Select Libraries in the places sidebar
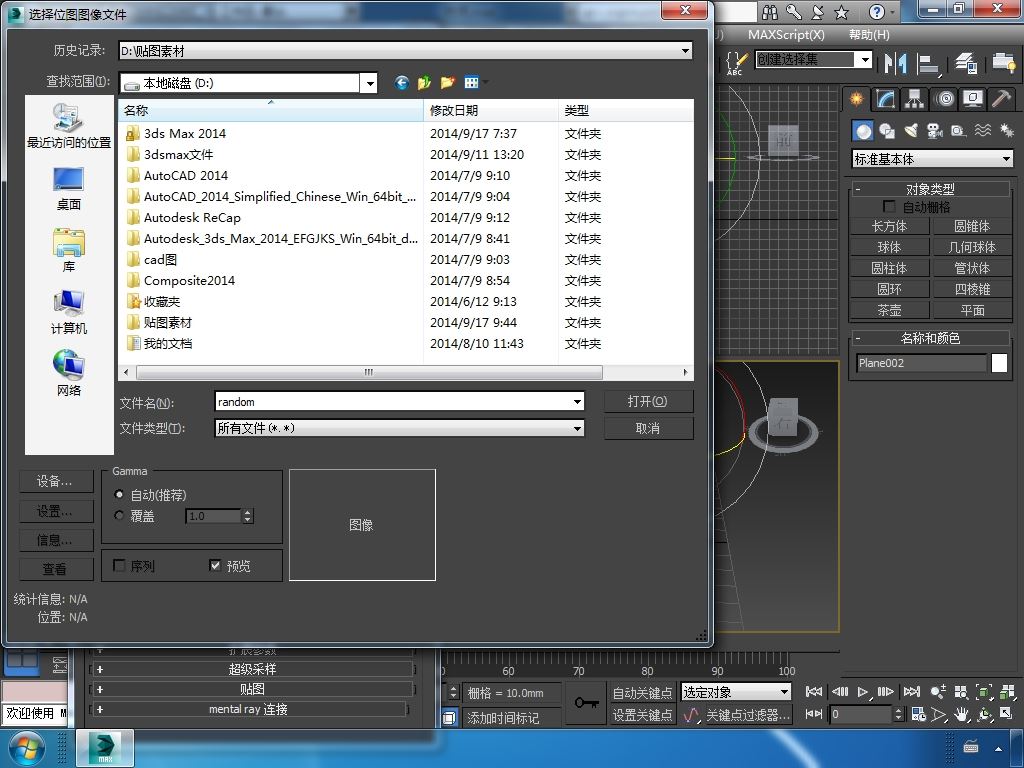The image size is (1024, 768). tap(69, 251)
